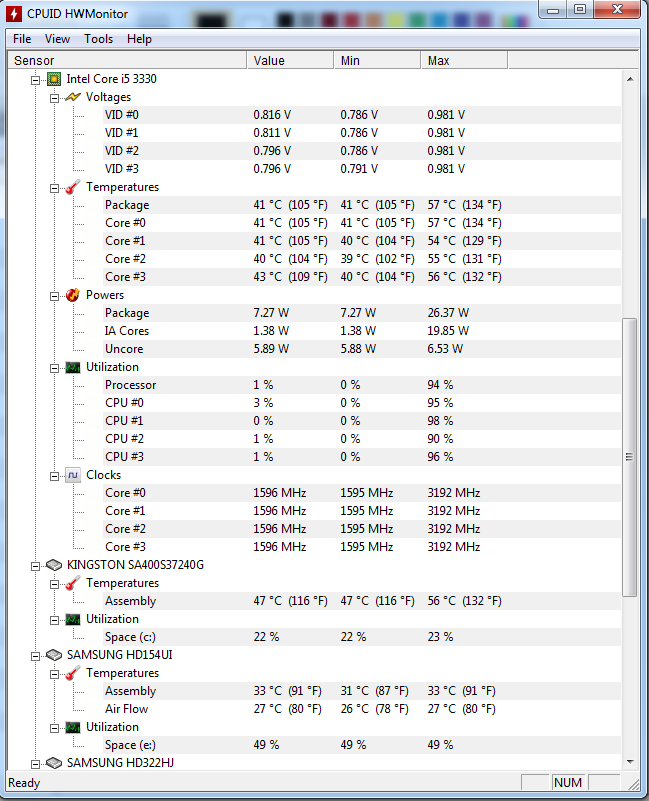Image resolution: width=649 pixels, height=801 pixels.
Task: Click the SAMSUNG HD154UI drive icon
Action: pos(54,655)
